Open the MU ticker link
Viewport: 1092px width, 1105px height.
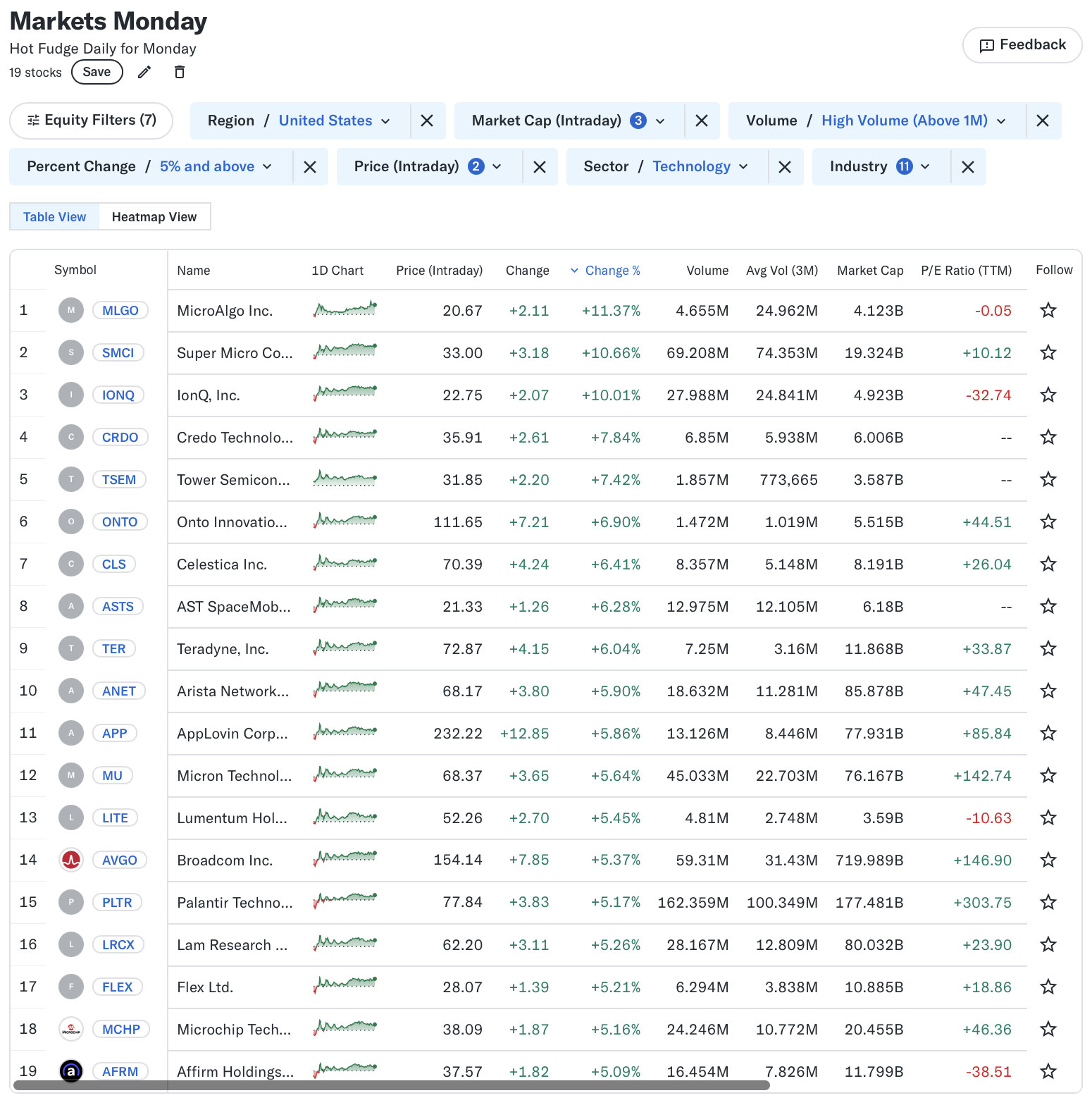tap(113, 776)
